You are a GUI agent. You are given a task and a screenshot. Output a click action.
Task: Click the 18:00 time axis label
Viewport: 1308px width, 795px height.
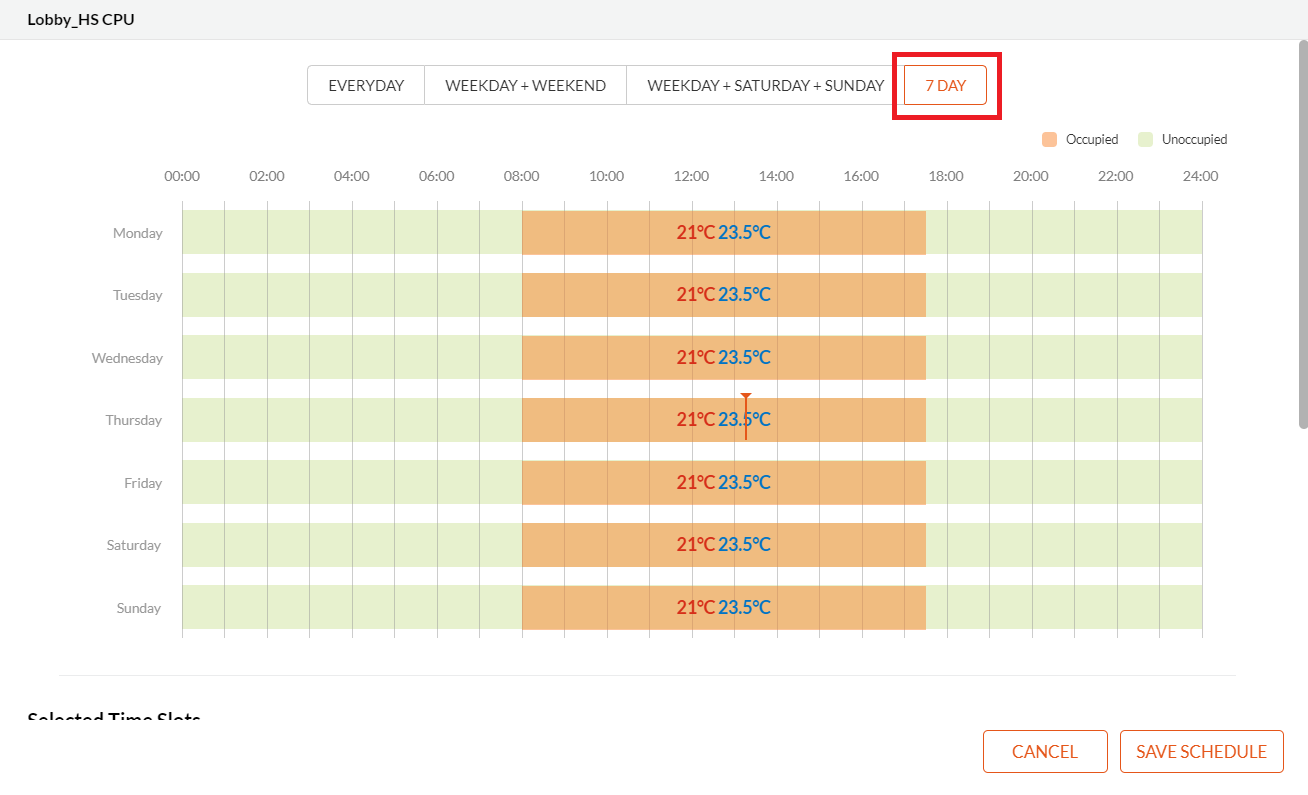(946, 176)
